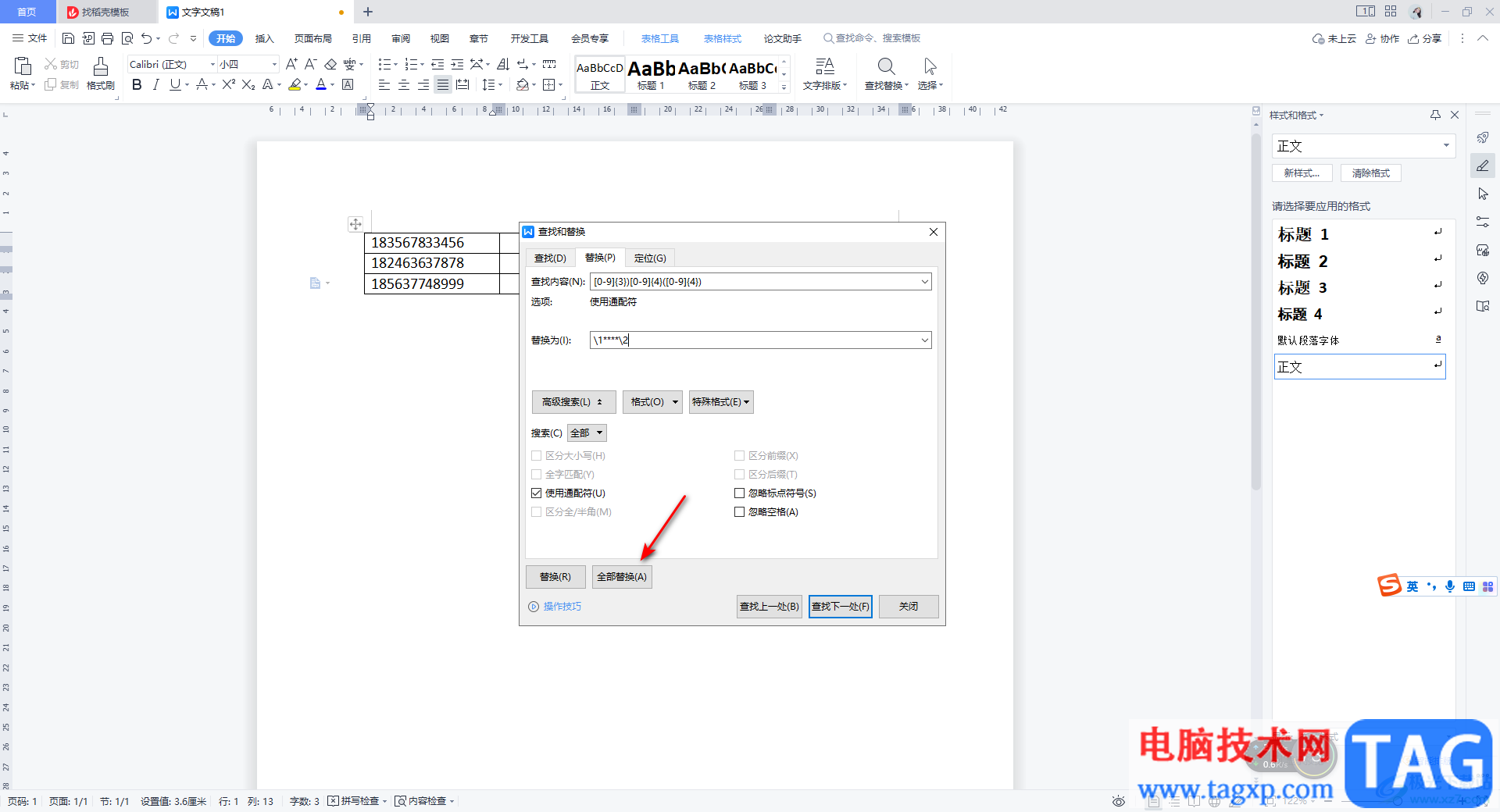Image resolution: width=1500 pixels, height=812 pixels.
Task: Open the File menu
Action: pos(30,38)
